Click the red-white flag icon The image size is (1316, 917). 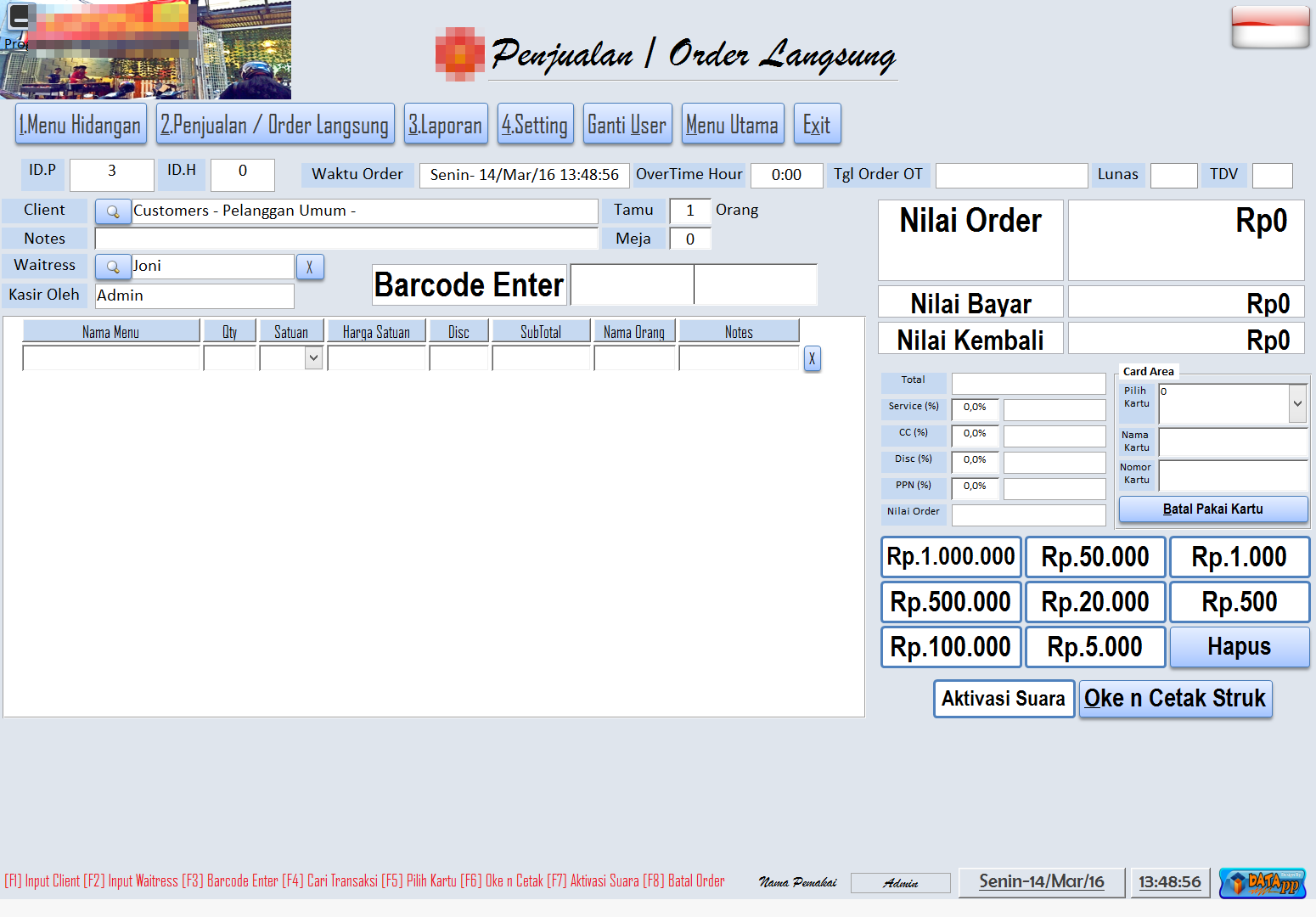point(1270,27)
